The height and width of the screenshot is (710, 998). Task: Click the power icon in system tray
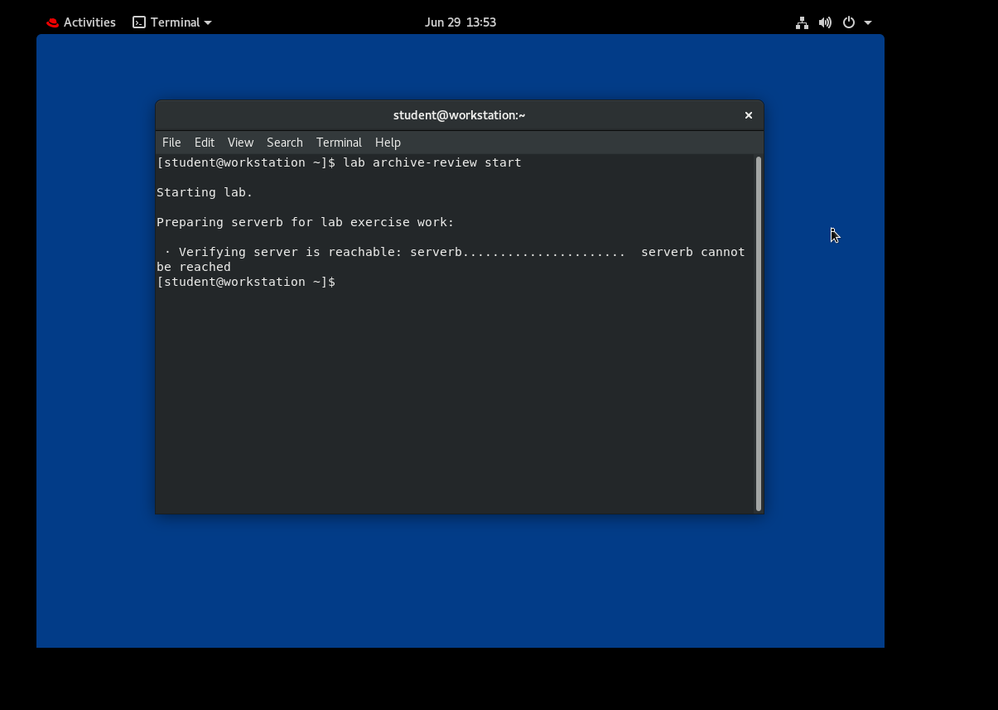848,22
